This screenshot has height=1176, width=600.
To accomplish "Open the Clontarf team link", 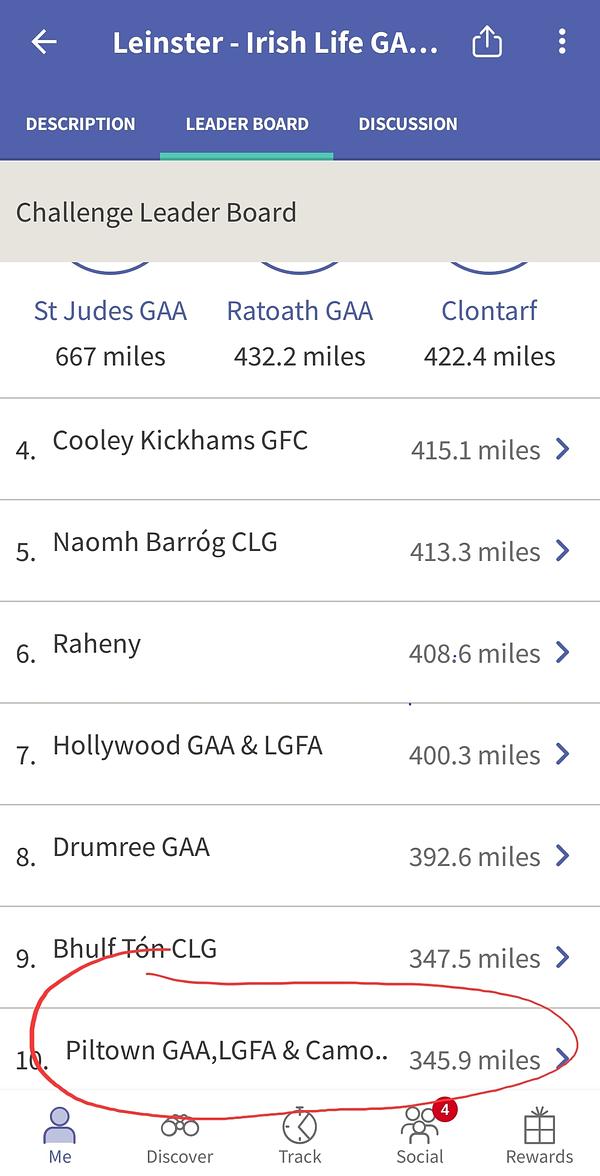I will tap(489, 311).
